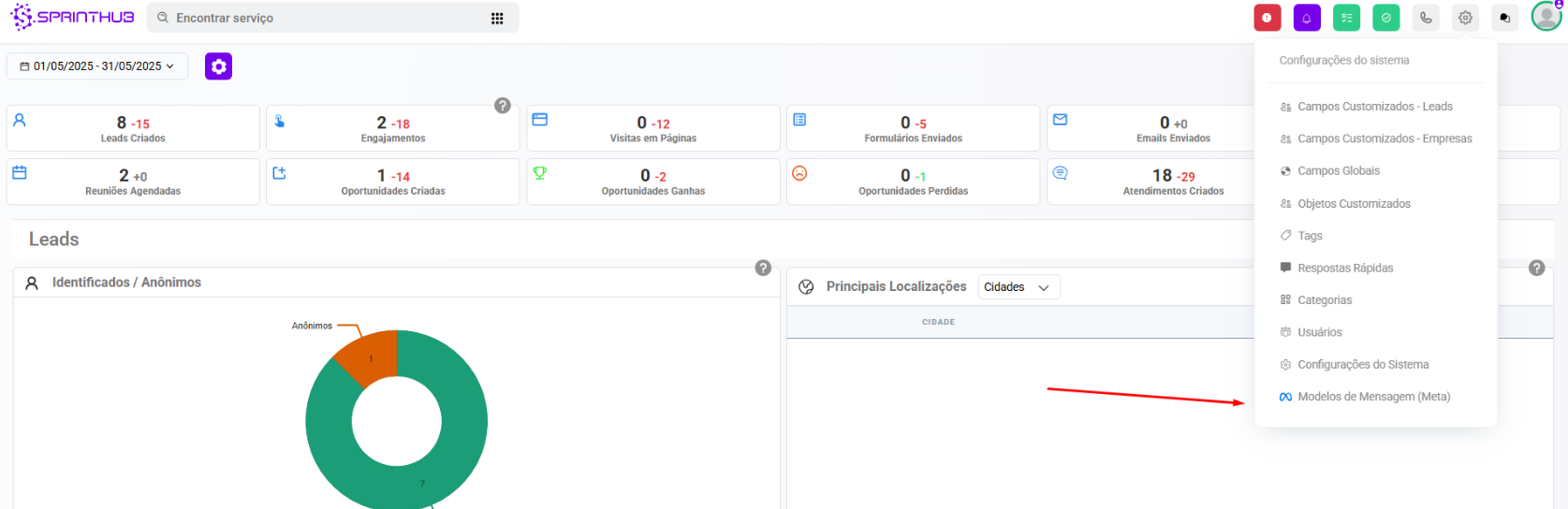Click the red alert icon in header
The width and height of the screenshot is (1568, 509).
[1267, 18]
